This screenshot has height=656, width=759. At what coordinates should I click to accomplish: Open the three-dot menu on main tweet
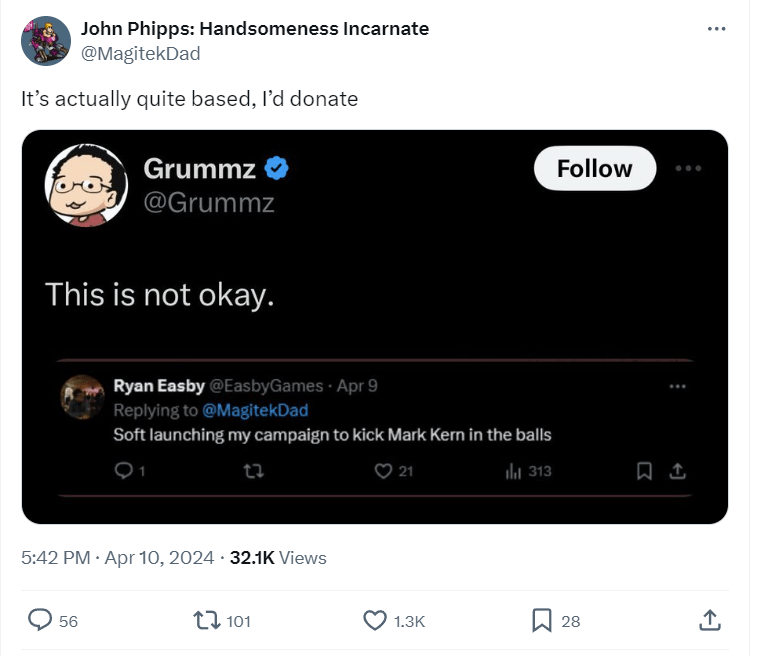[x=716, y=28]
